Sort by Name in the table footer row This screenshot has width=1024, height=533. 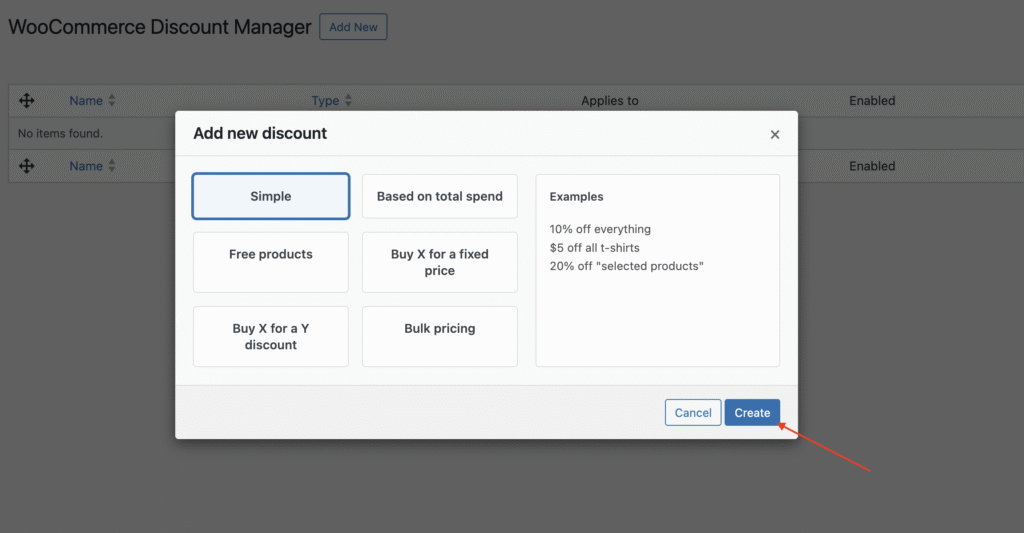pos(92,166)
